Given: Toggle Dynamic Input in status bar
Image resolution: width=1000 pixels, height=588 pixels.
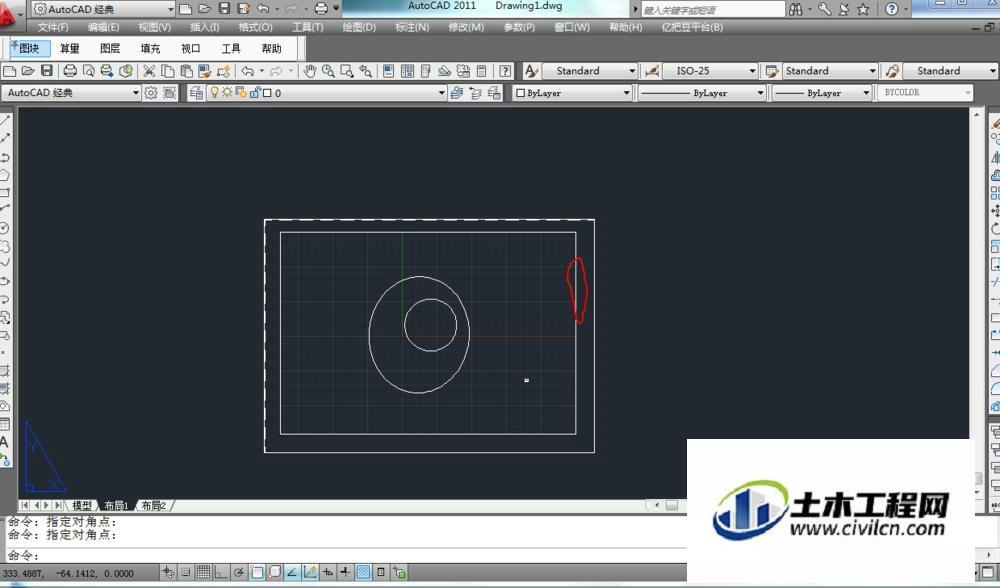Looking at the screenshot, I should (327, 572).
